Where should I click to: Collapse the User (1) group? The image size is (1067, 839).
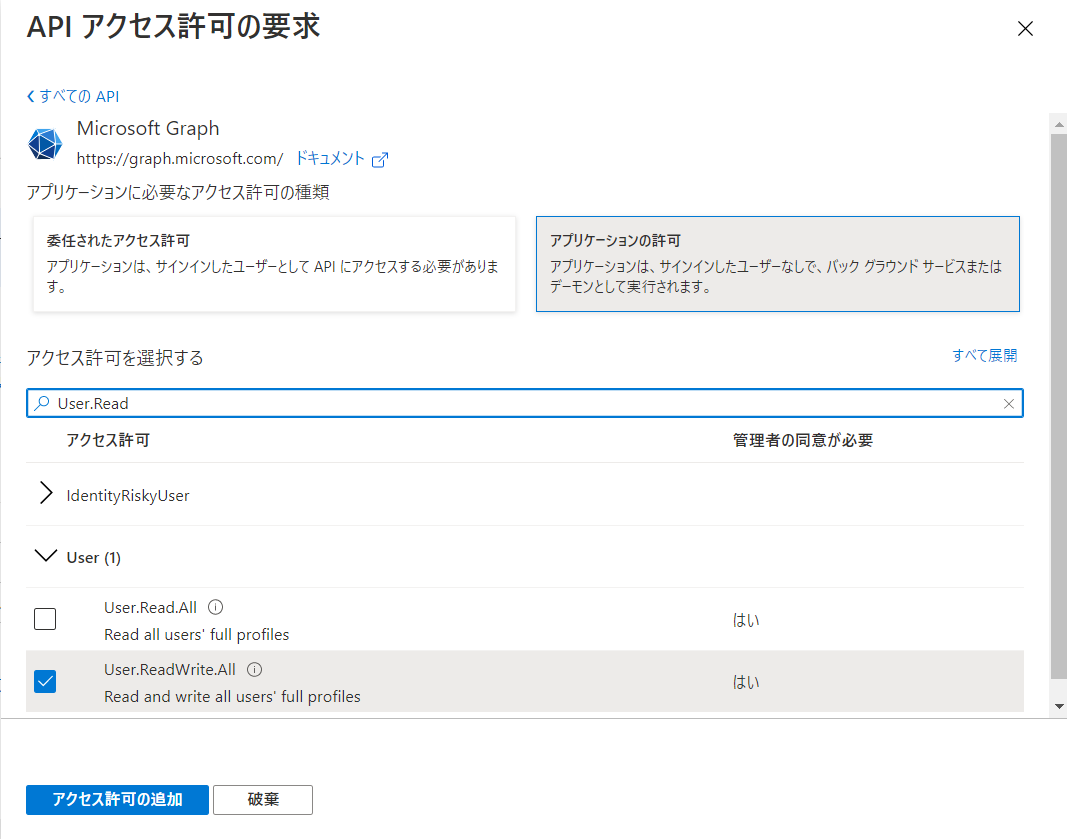click(46, 556)
